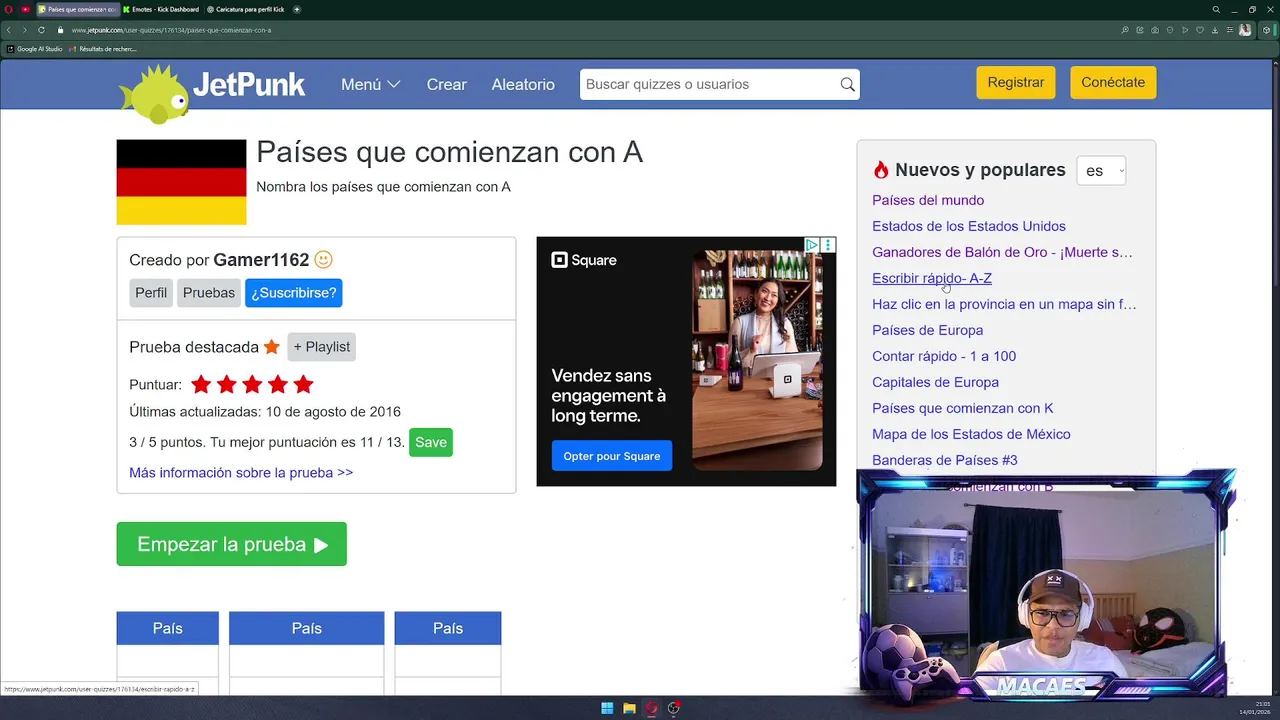Open the tab search magnifier

click(1216, 9)
